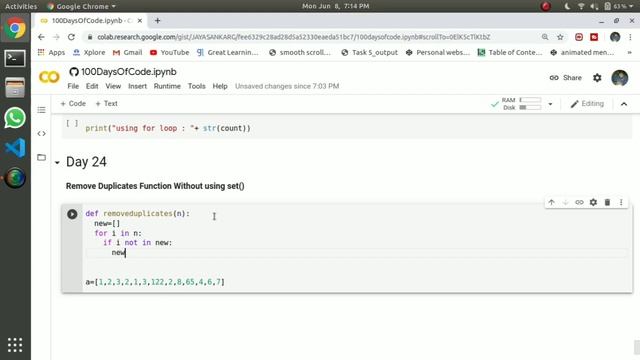Click the Share button
This screenshot has width=640, height=360.
tap(566, 78)
